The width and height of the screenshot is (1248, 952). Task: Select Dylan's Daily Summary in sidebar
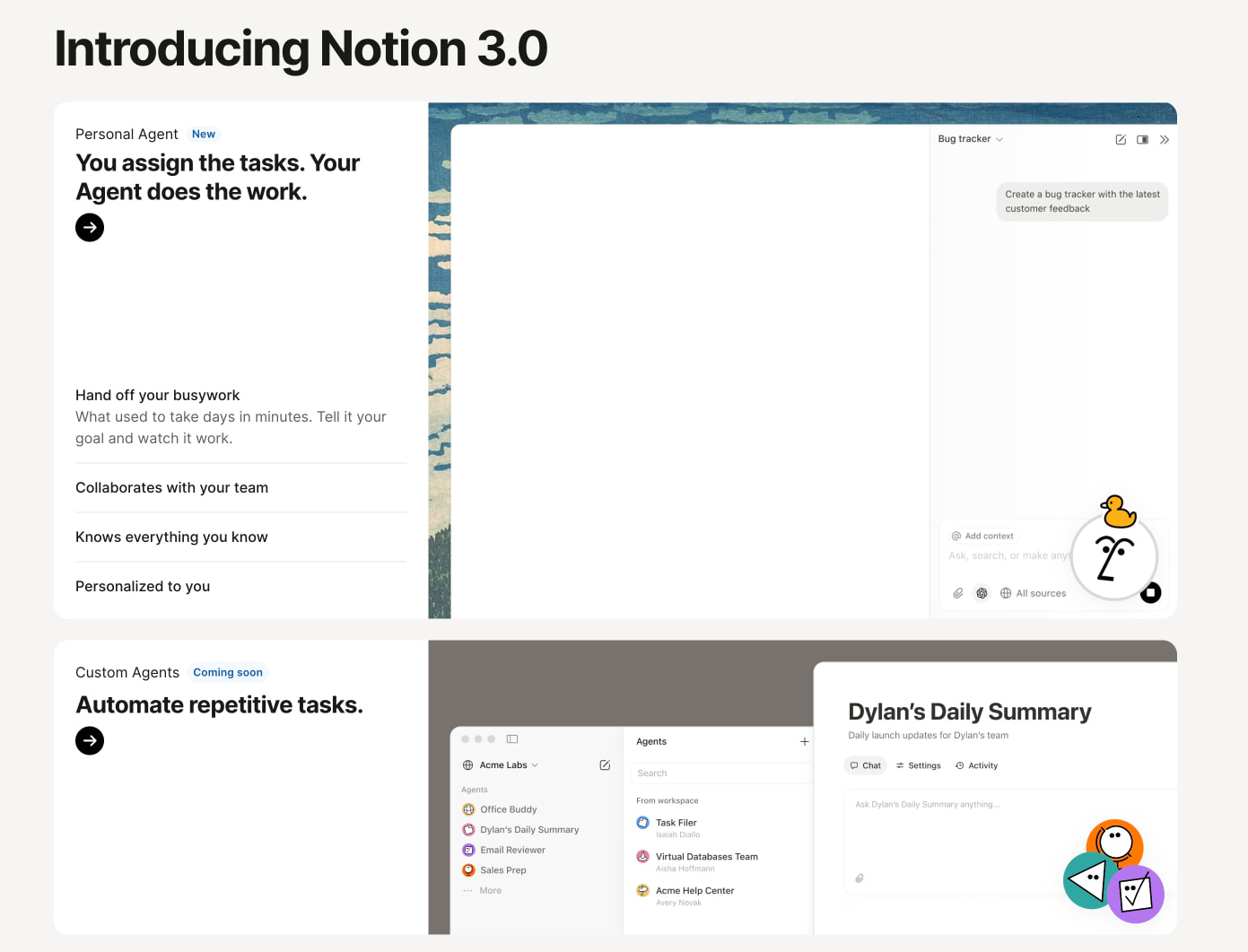coord(520,830)
